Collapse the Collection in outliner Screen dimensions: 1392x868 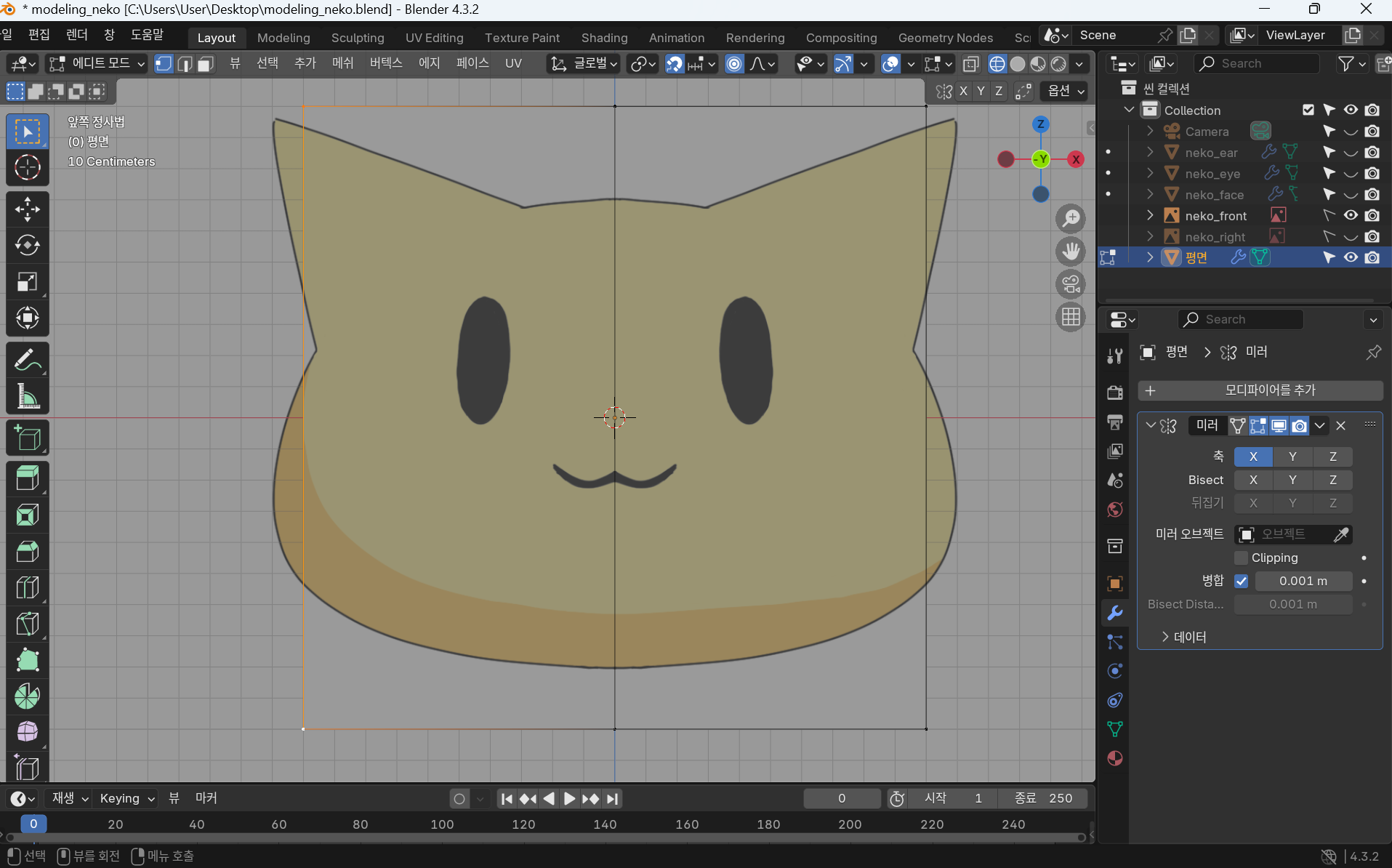1129,110
